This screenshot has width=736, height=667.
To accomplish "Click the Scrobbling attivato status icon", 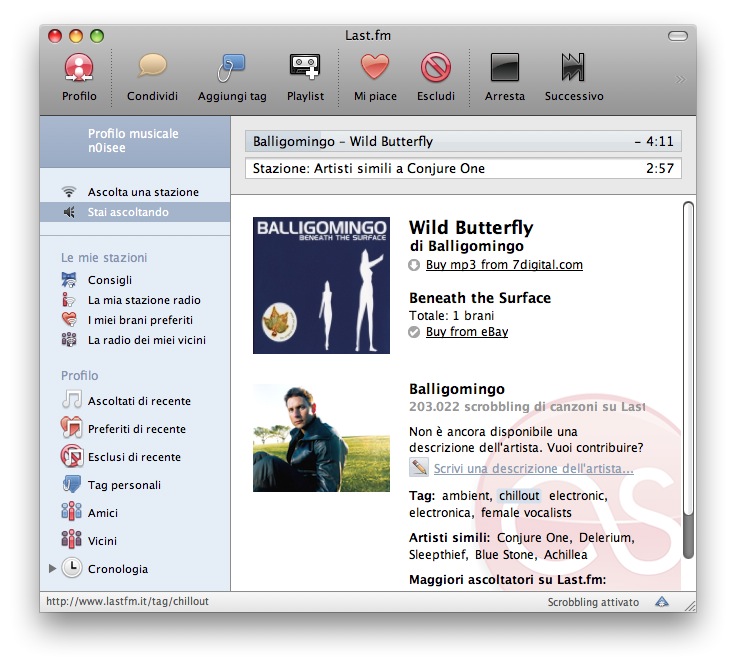I will (662, 602).
